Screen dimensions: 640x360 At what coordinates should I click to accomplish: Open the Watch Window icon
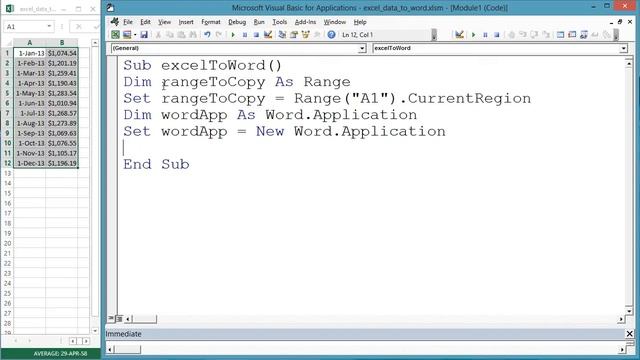[x=584, y=35]
